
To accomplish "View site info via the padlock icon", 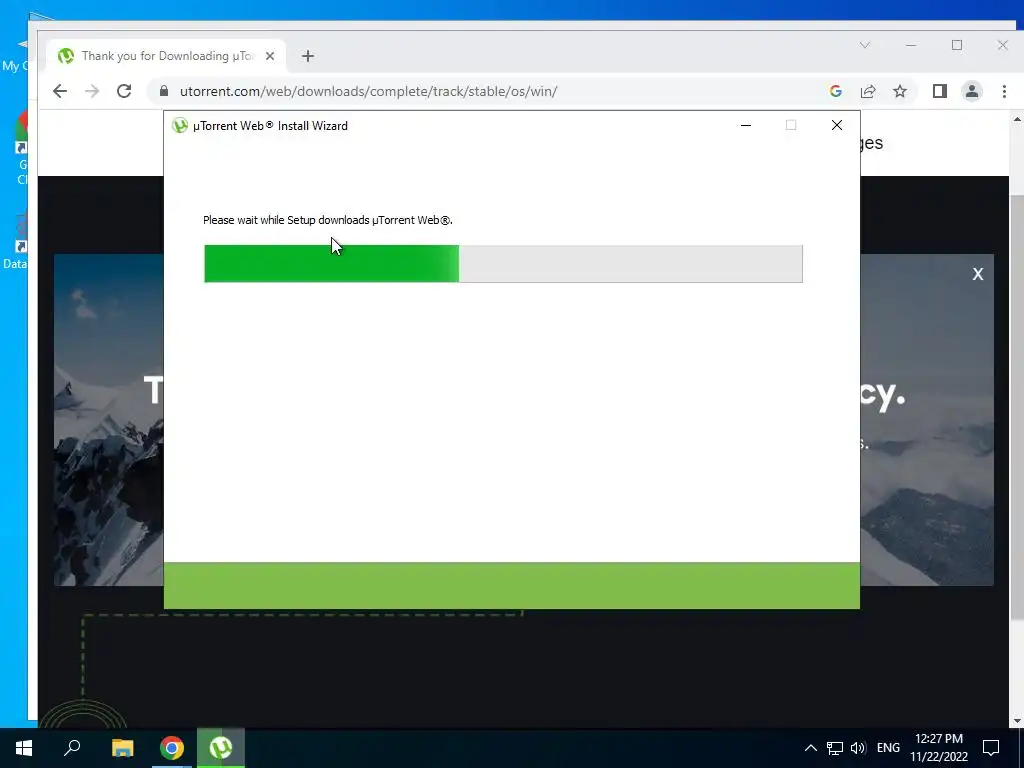I will tap(164, 91).
